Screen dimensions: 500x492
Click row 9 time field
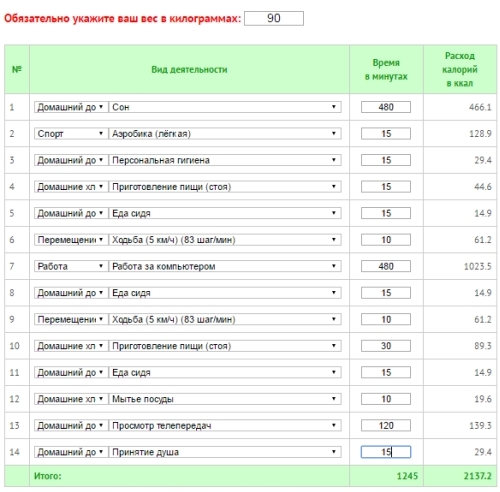(386, 319)
